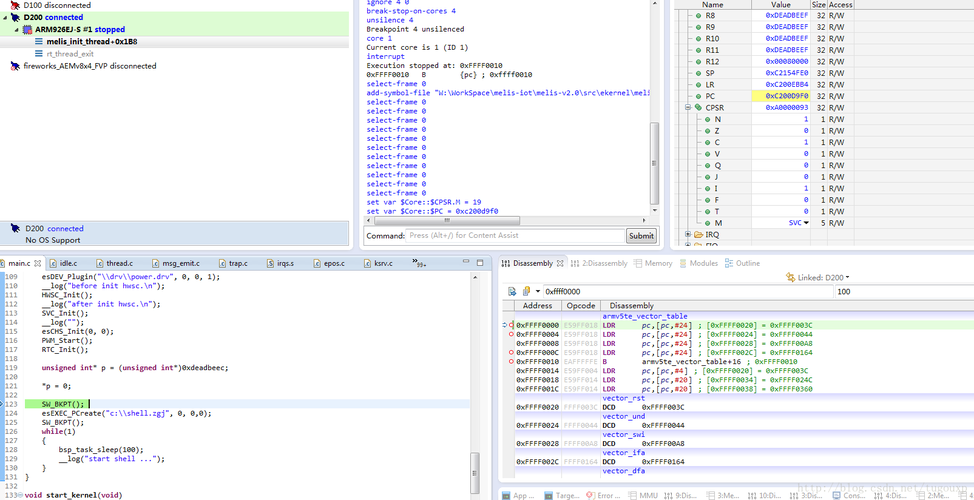This screenshot has width=974, height=500.
Task: Collapse the ARM926EJ-S core node
Action: click(x=16, y=29)
